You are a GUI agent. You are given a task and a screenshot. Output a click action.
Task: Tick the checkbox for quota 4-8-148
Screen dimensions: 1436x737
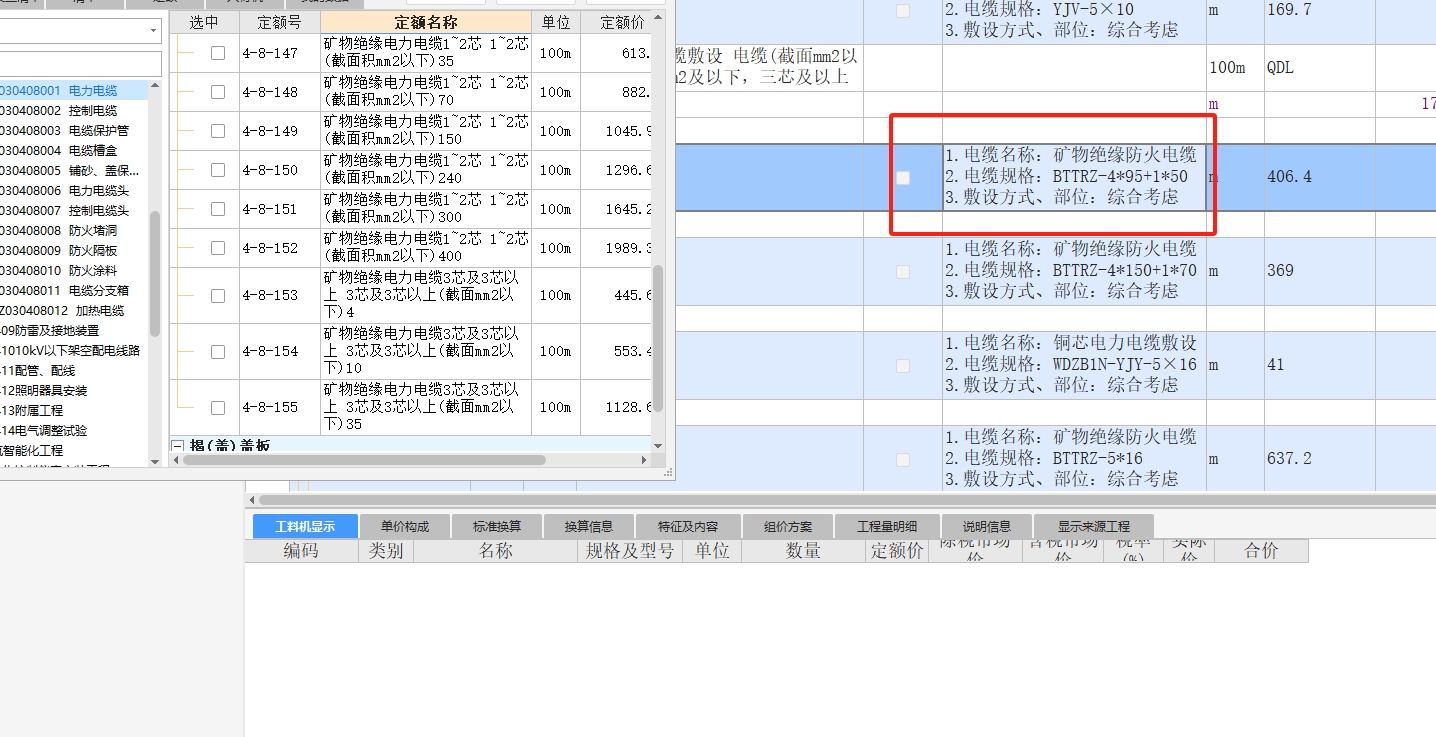218,92
